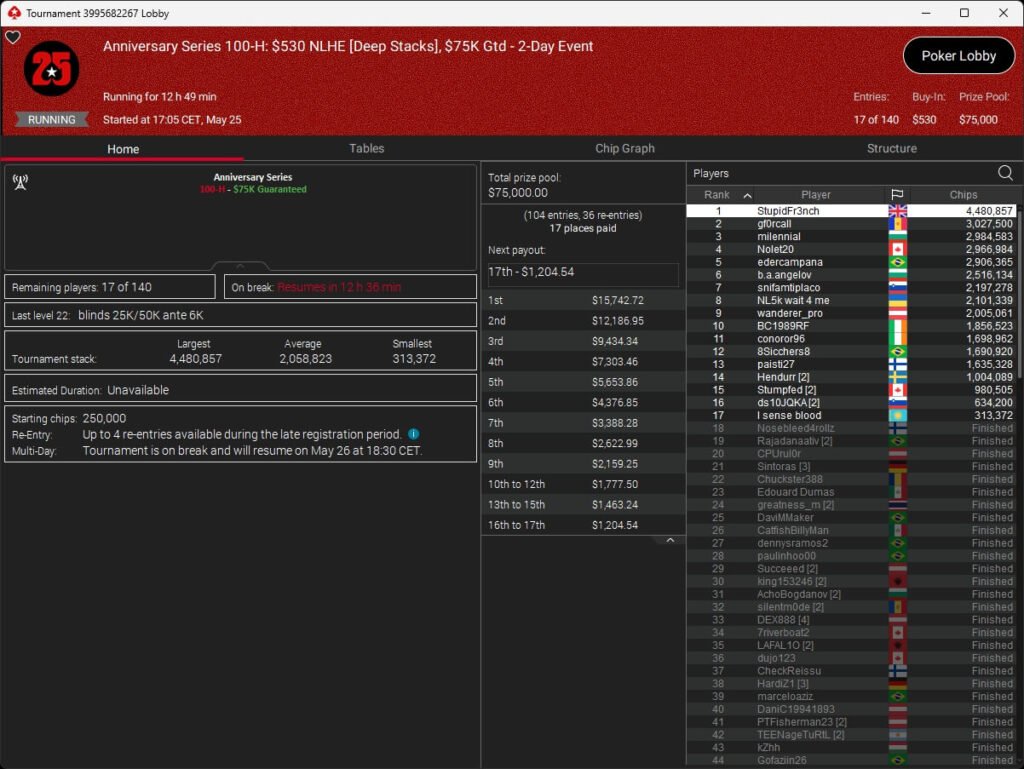Click the Last level 22 blinds row

[240, 315]
